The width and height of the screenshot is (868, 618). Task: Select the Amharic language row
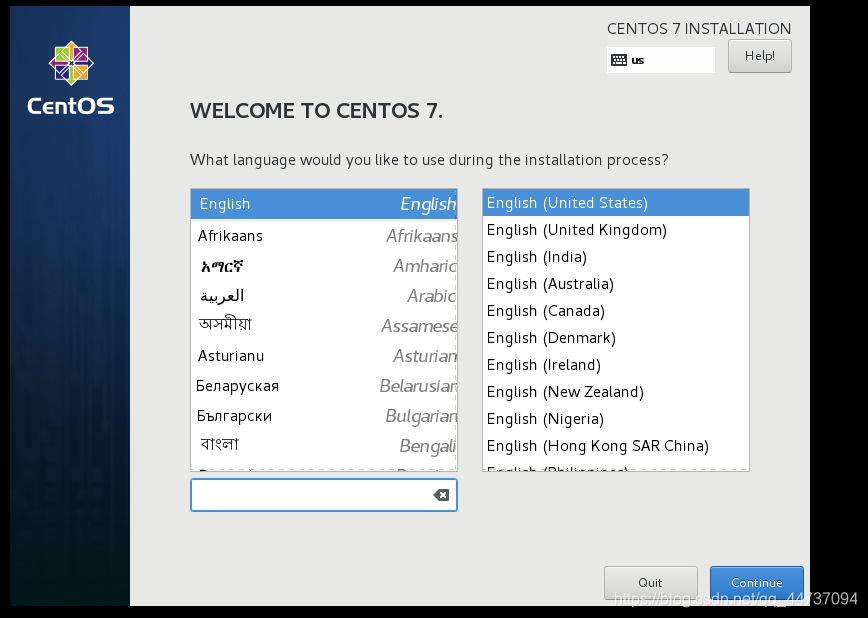point(324,266)
